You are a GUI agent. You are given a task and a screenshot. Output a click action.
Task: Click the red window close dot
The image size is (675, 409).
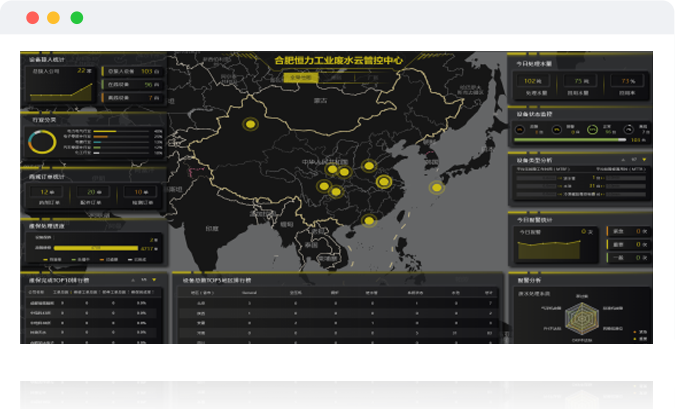coord(32,18)
